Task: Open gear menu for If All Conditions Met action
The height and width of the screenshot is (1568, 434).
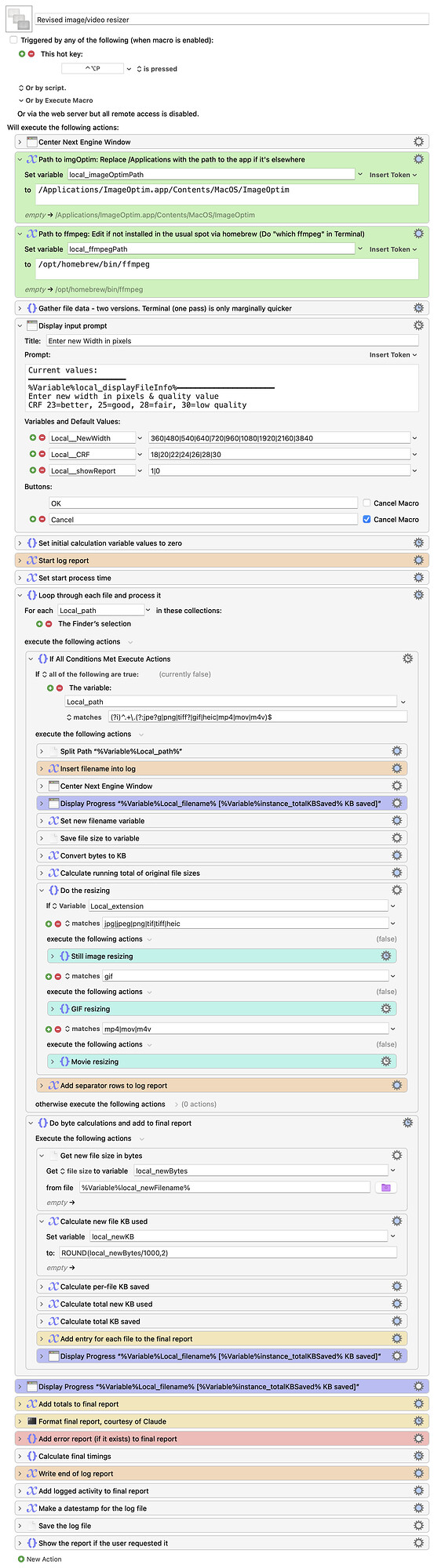Action: [x=407, y=659]
